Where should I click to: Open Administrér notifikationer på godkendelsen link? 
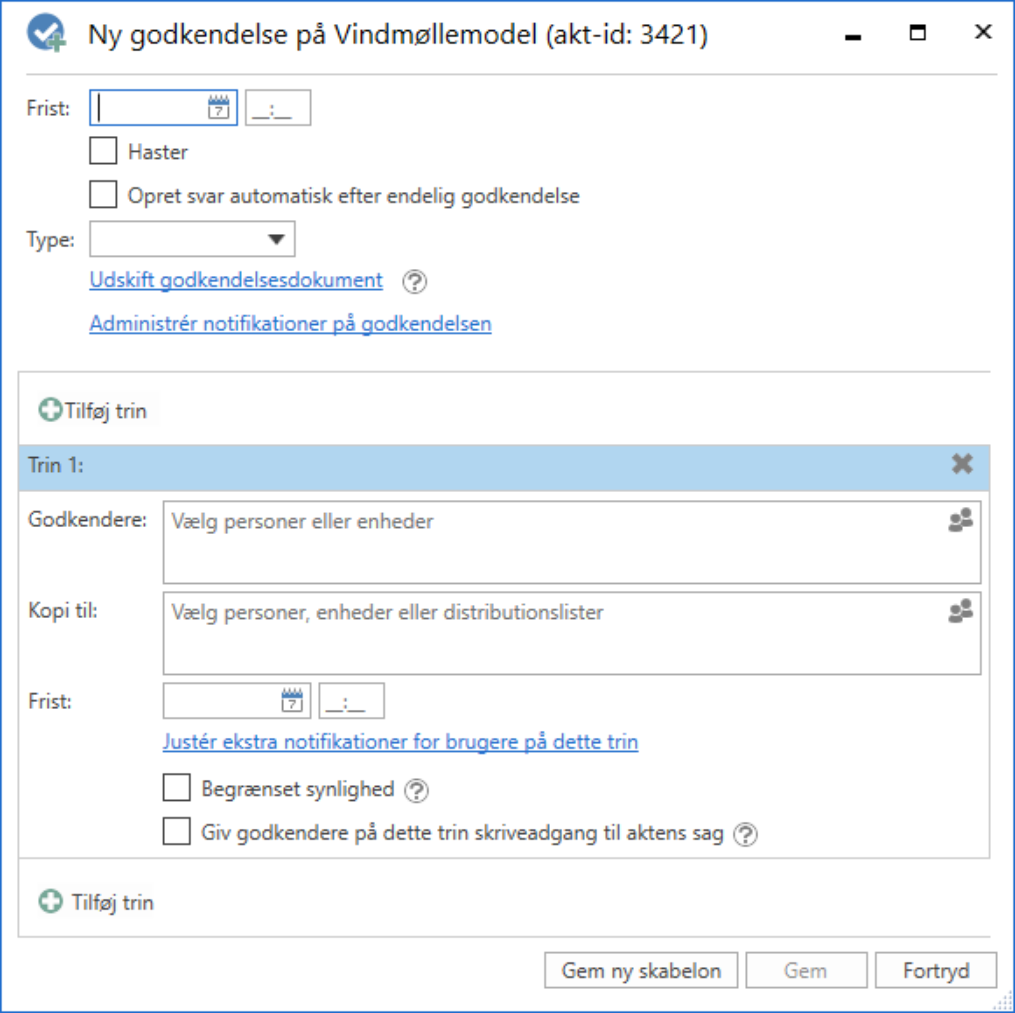point(290,324)
